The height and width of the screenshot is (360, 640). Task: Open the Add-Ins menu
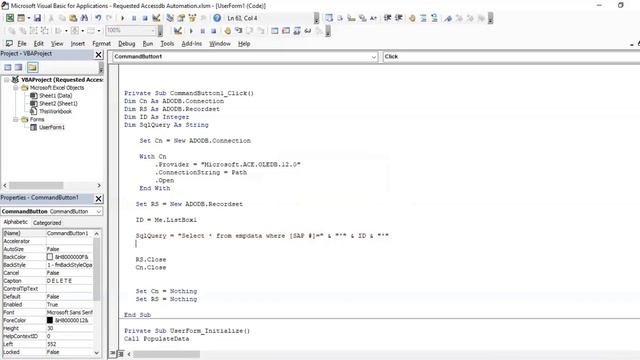click(191, 44)
